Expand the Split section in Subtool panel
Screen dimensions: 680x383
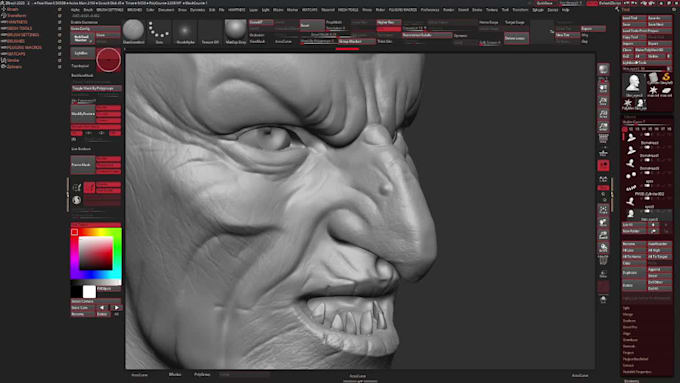626,308
